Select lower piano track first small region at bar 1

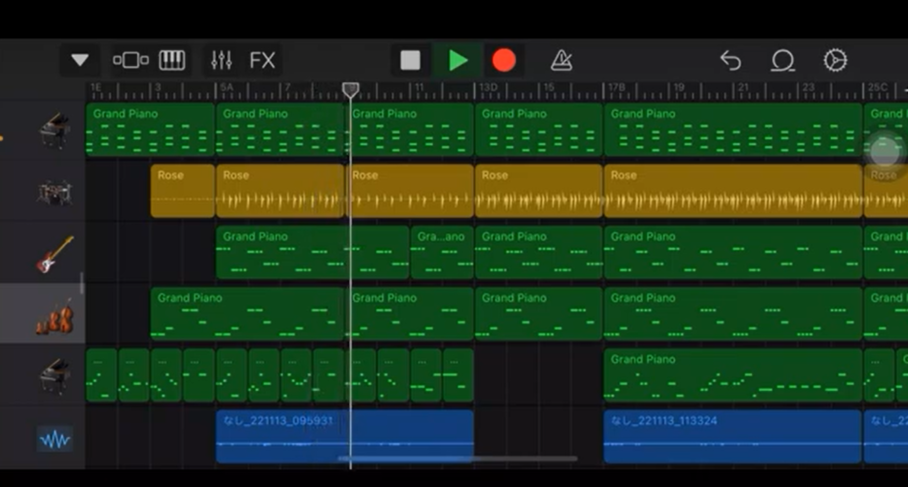coord(102,375)
